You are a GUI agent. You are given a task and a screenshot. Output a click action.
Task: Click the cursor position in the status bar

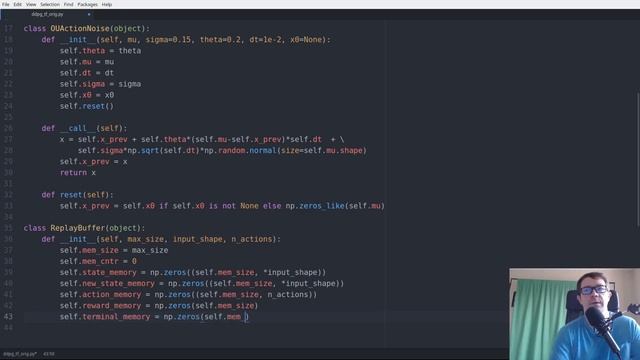[49, 354]
